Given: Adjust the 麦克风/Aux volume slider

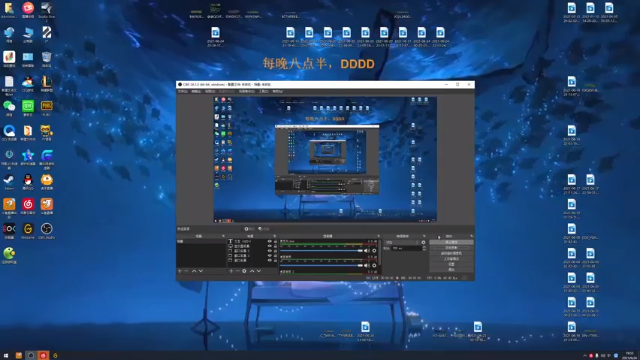Looking at the screenshot, I should coord(321,251).
